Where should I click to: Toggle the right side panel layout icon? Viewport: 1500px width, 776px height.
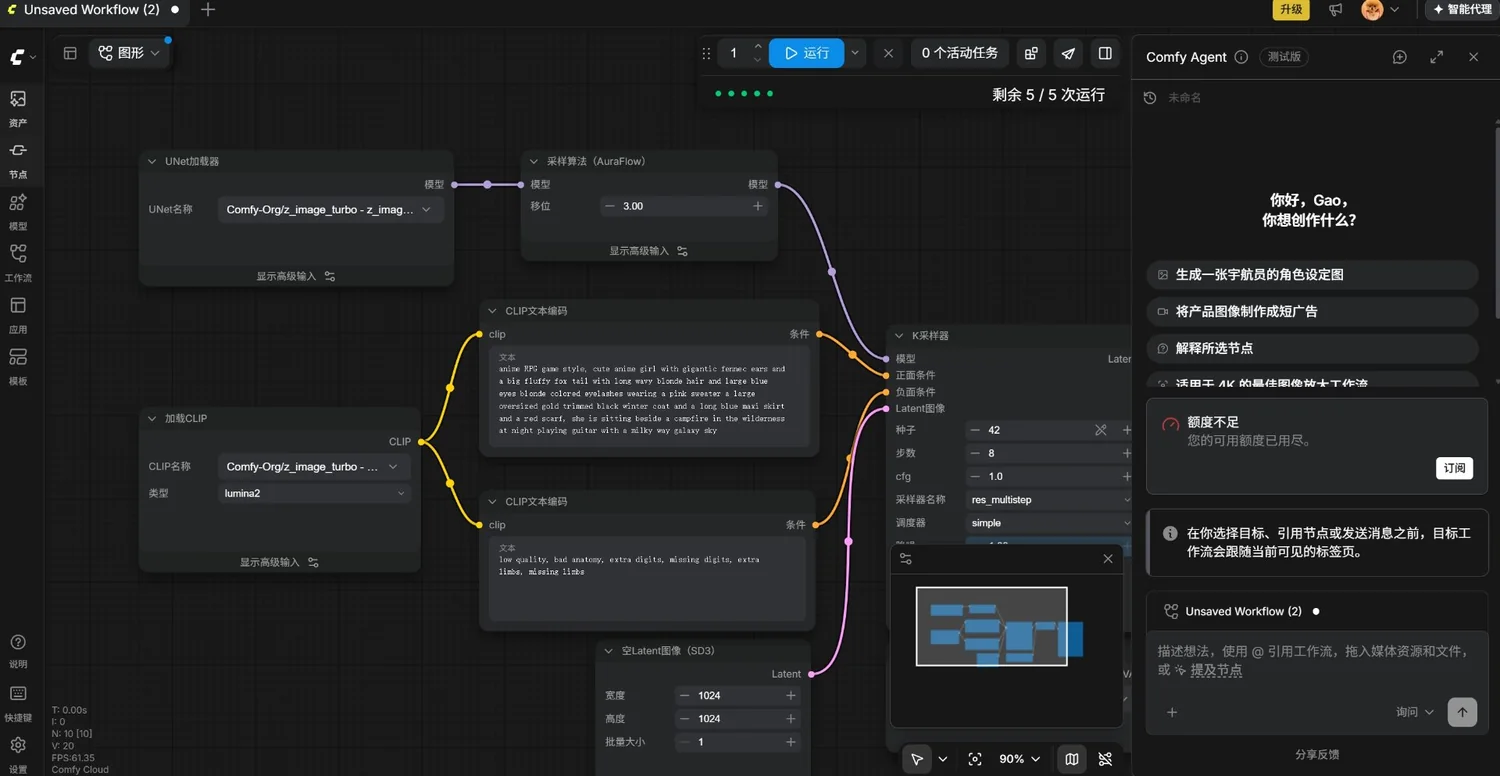(1105, 53)
